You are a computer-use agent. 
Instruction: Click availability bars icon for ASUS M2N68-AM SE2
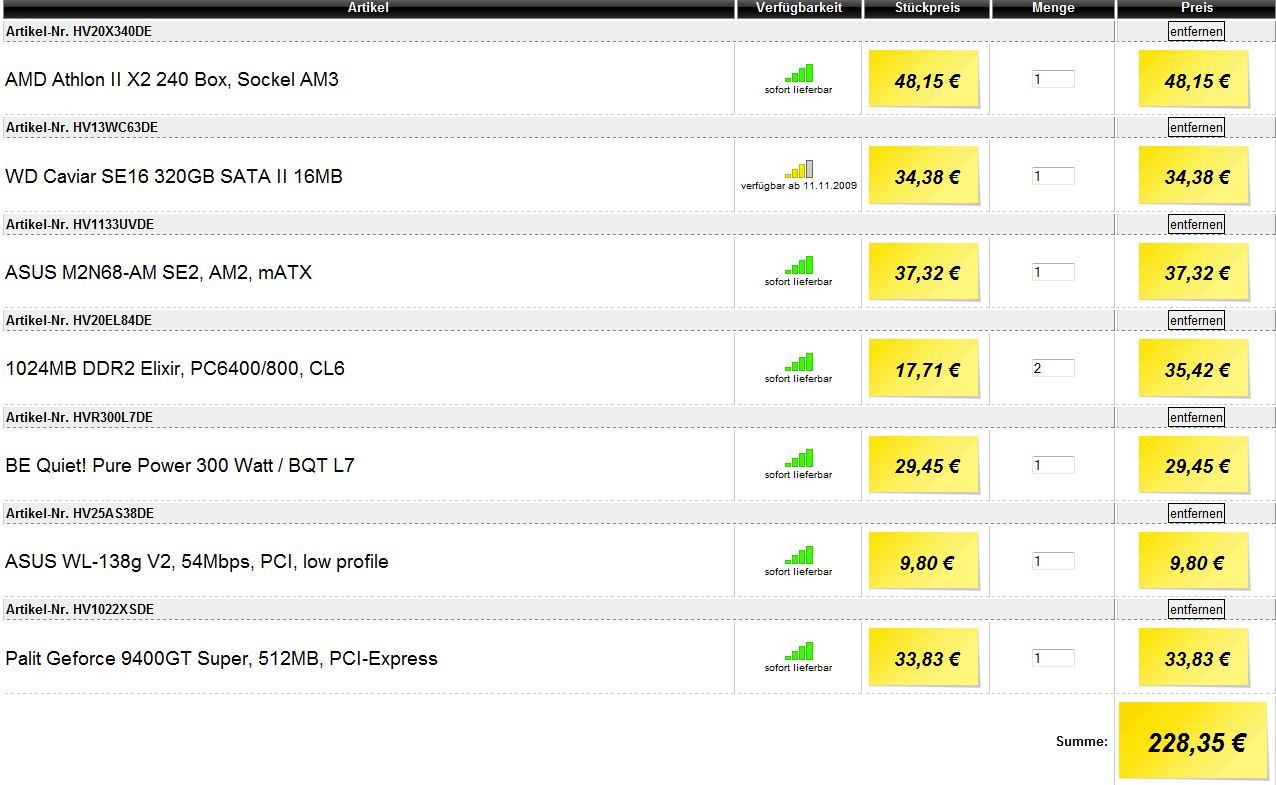click(799, 265)
